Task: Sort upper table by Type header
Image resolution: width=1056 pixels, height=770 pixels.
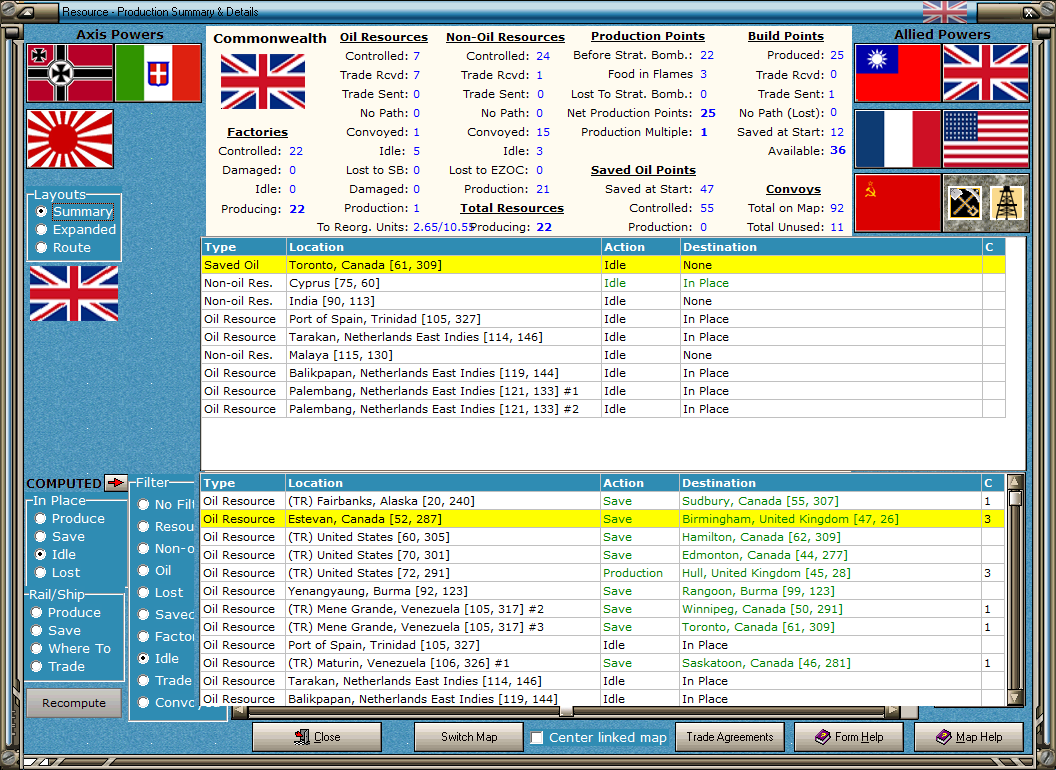Action: pos(244,247)
